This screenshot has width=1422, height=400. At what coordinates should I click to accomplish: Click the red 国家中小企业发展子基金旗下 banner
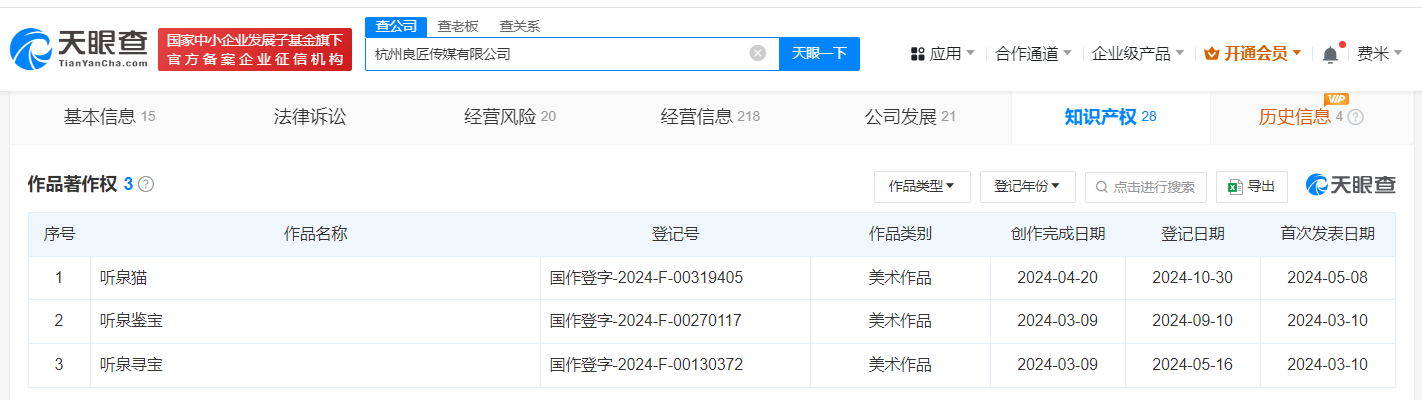pos(255,49)
